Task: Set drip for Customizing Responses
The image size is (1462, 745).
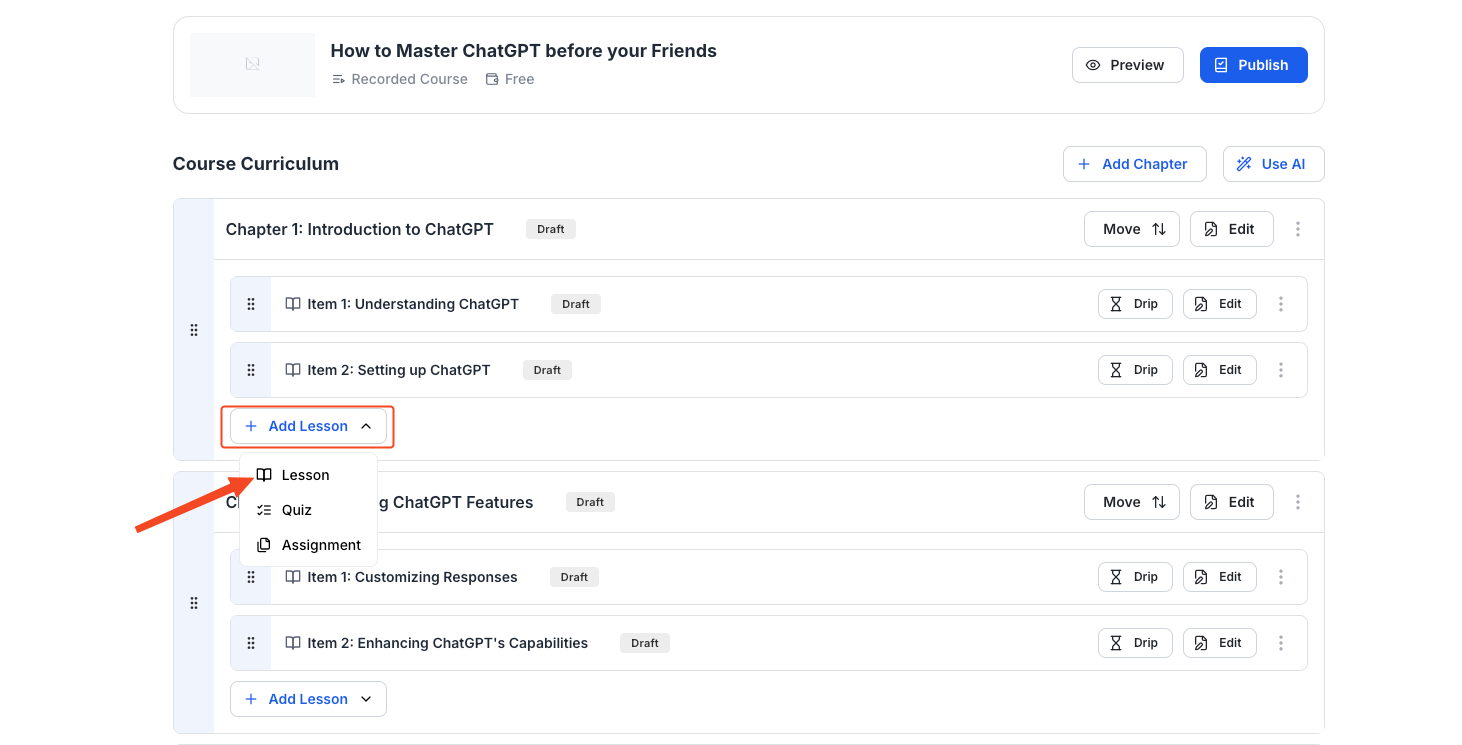Action: click(1135, 577)
